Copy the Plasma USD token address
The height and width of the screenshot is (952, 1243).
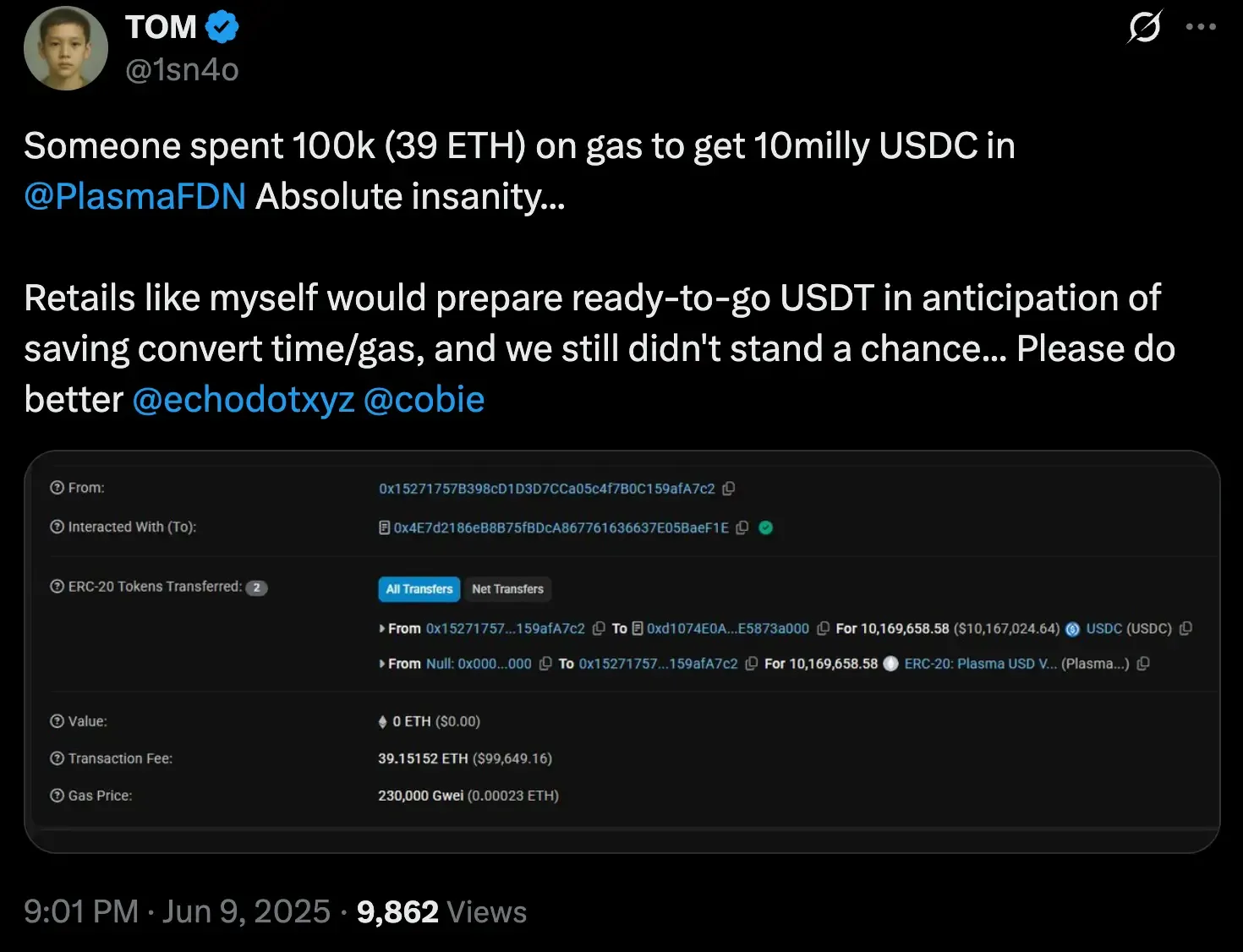[1143, 664]
